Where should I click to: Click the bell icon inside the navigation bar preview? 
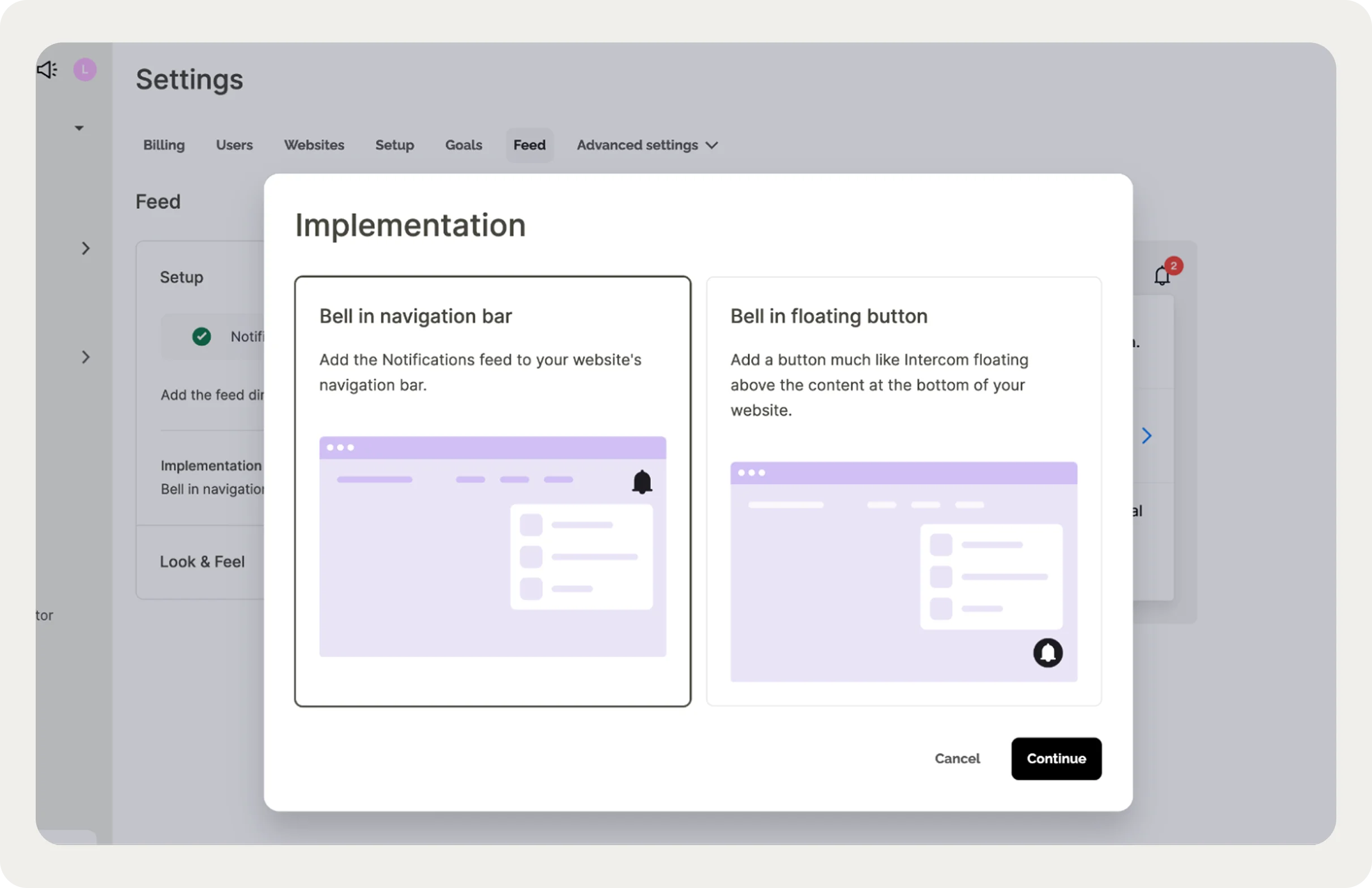(x=642, y=482)
